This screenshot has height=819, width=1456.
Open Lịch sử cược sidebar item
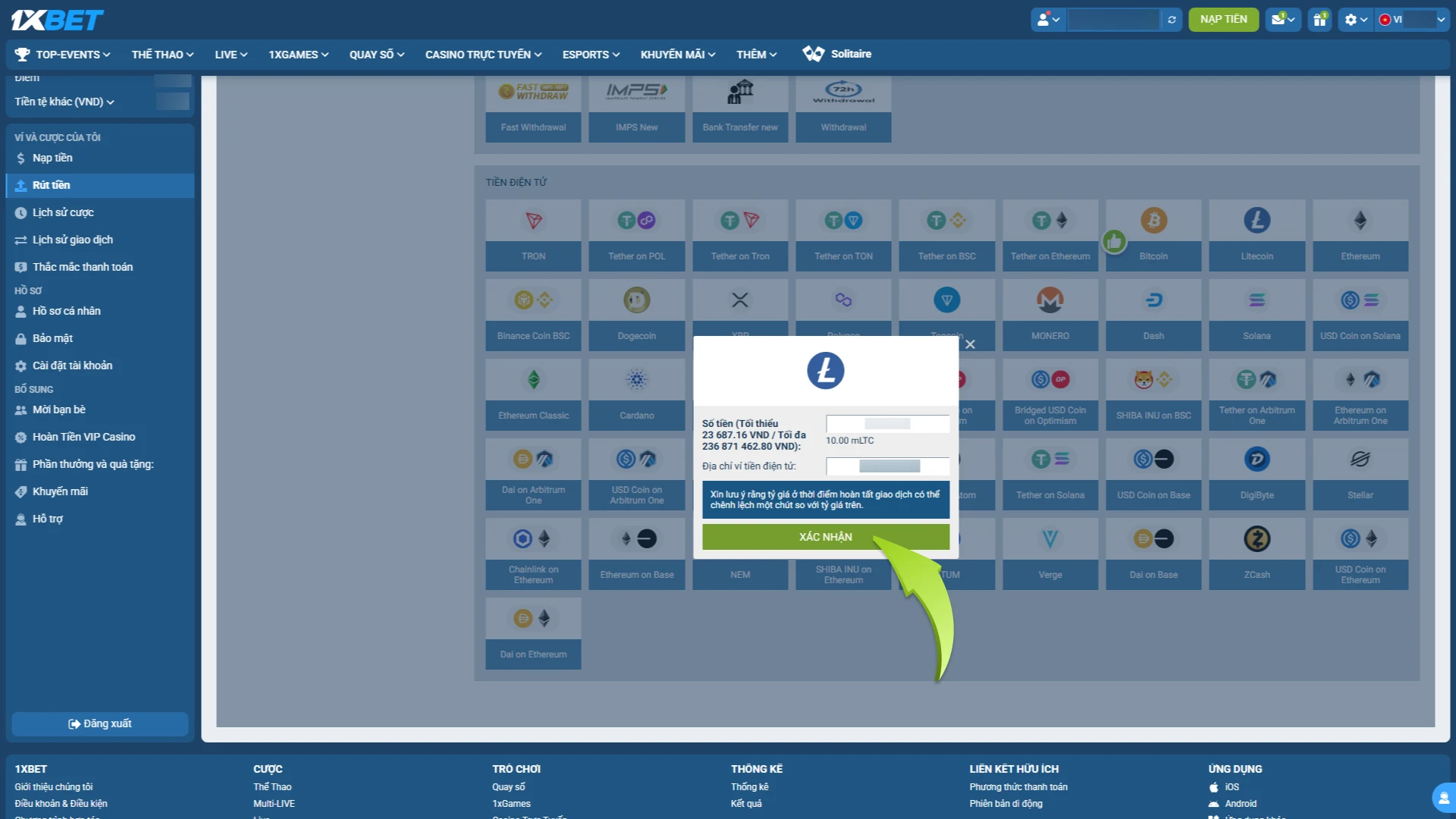pos(99,212)
